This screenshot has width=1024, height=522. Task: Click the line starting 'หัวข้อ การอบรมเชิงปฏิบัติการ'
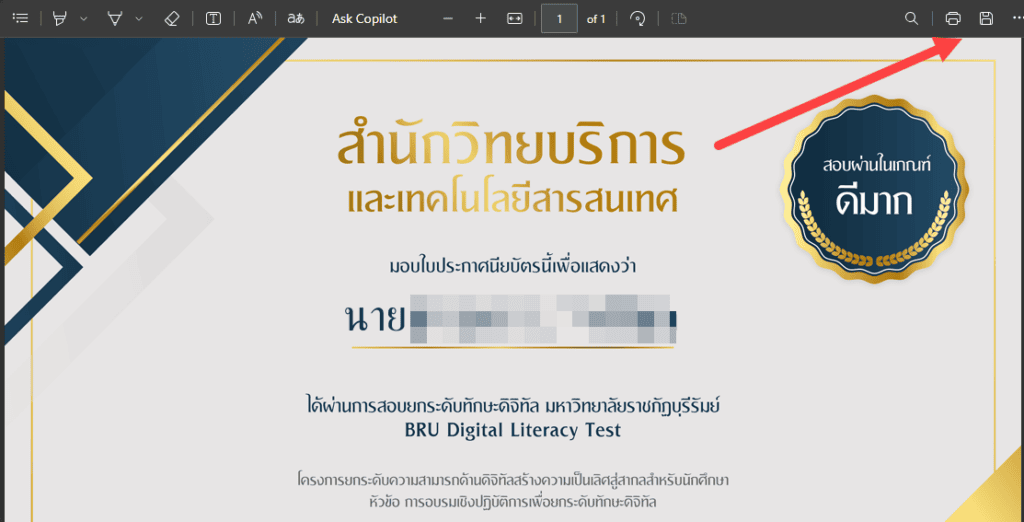[513, 502]
